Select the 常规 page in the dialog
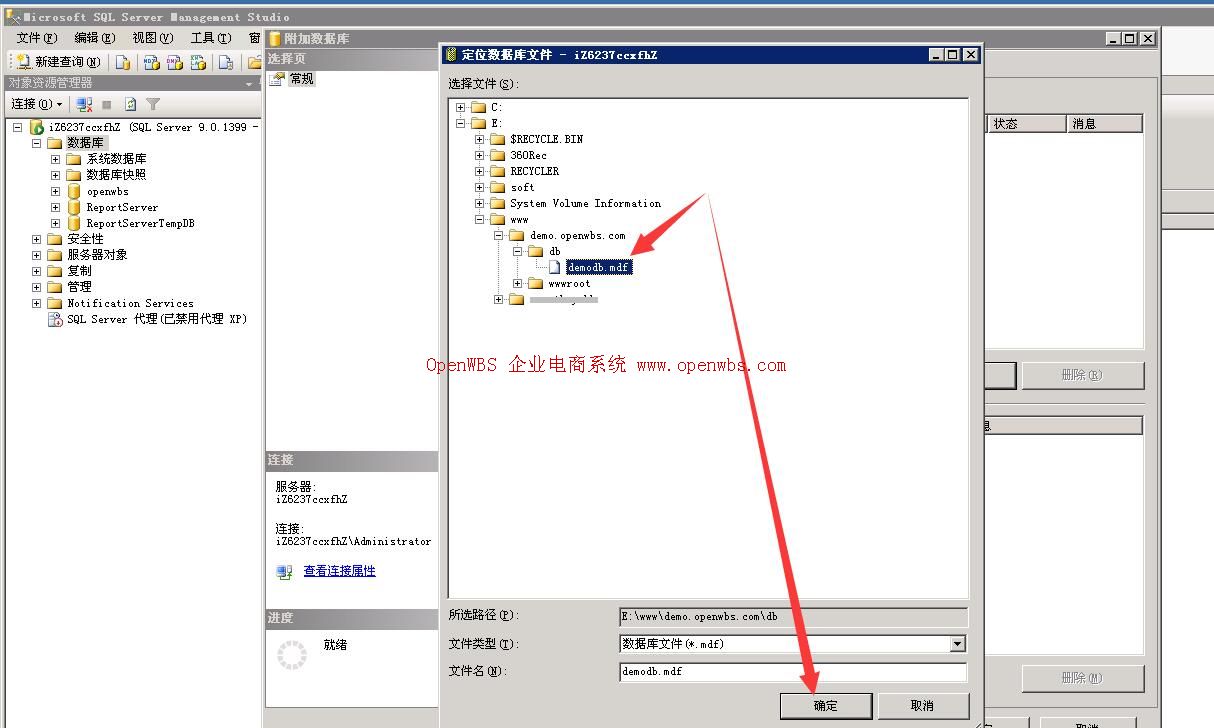This screenshot has height=728, width=1214. pos(300,80)
